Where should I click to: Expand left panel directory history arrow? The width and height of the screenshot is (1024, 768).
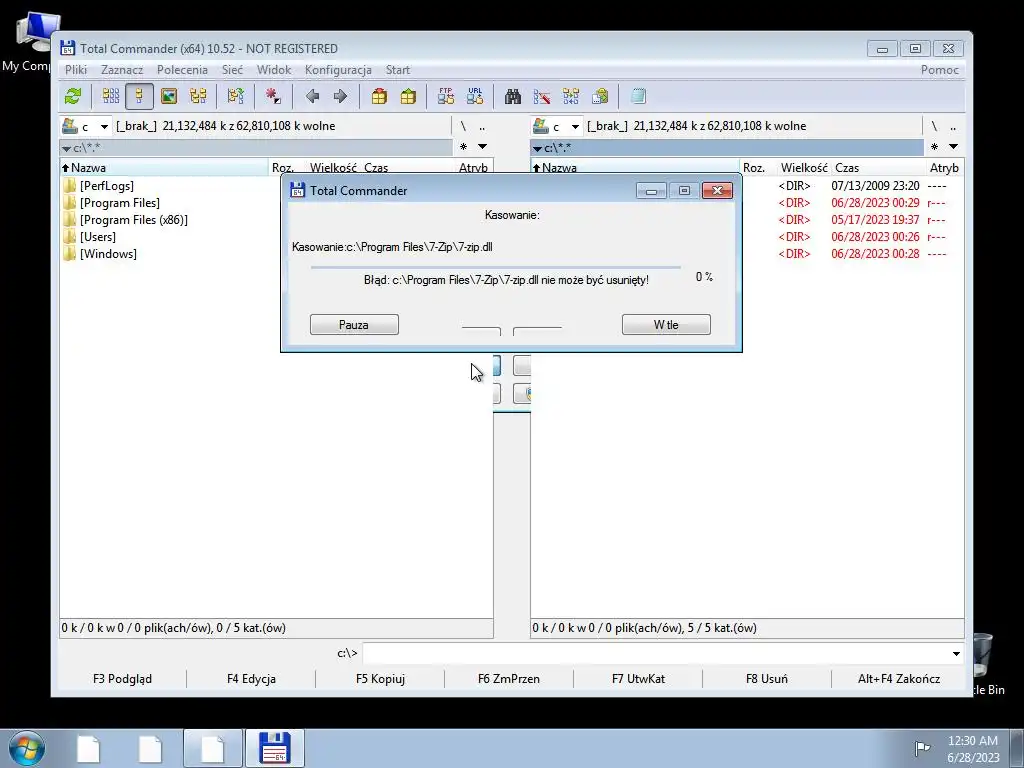point(482,147)
